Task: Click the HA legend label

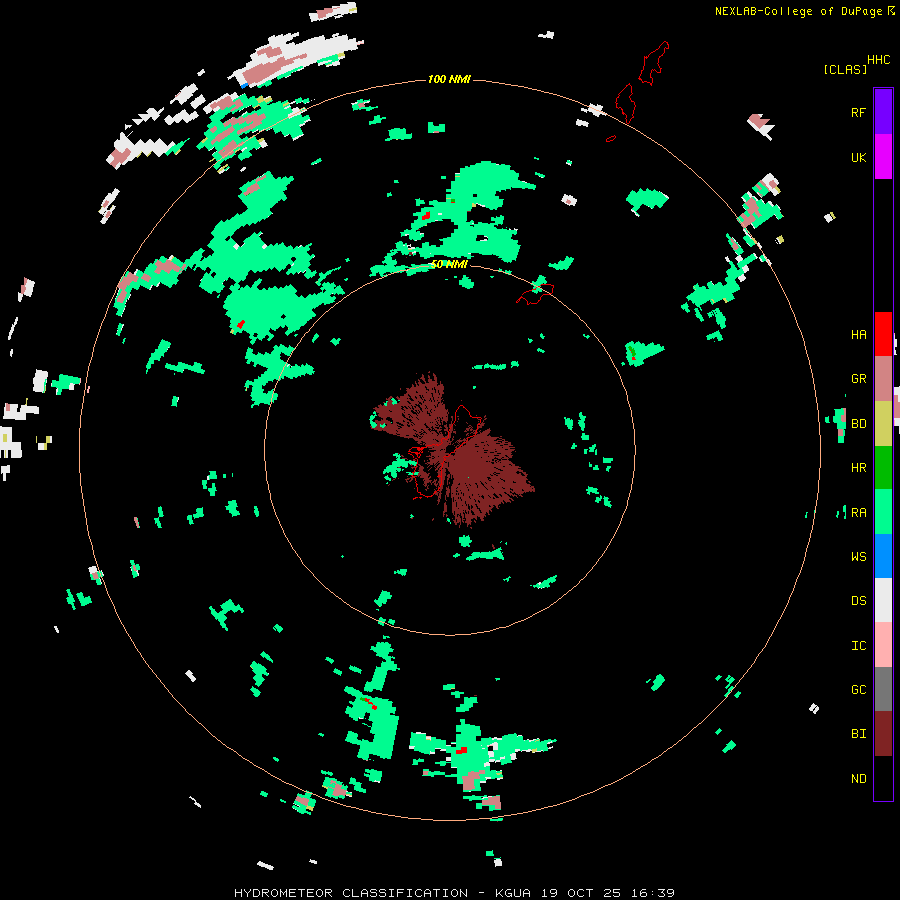Action: [x=858, y=334]
